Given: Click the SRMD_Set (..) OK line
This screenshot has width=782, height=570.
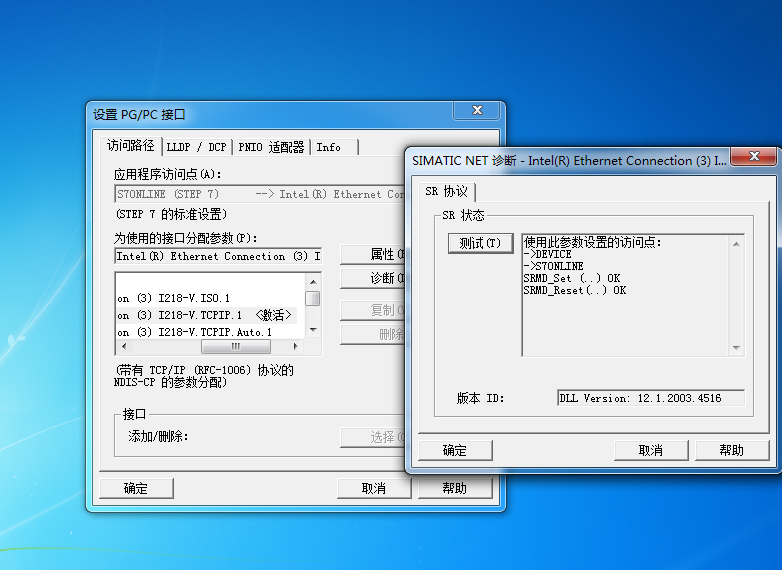Looking at the screenshot, I should tap(572, 278).
